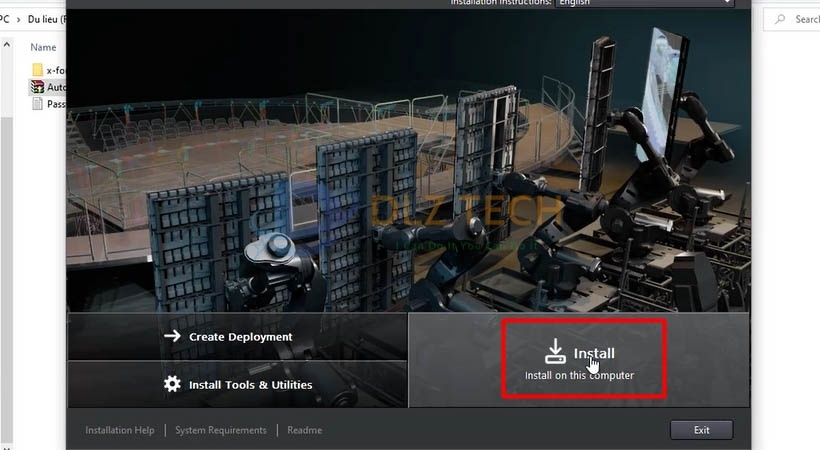Expand the chevron between PC and Du lieu
The width and height of the screenshot is (820, 450).
click(x=20, y=19)
